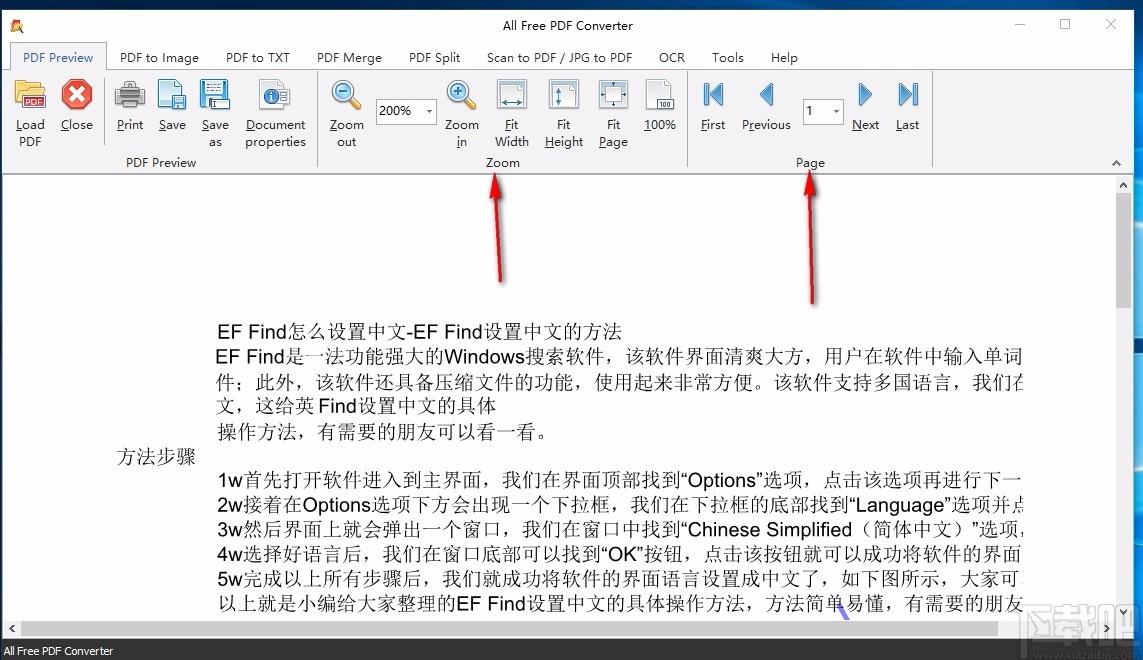Screen dimensions: 1143x660
Task: Open the Help tab
Action: (x=784, y=58)
